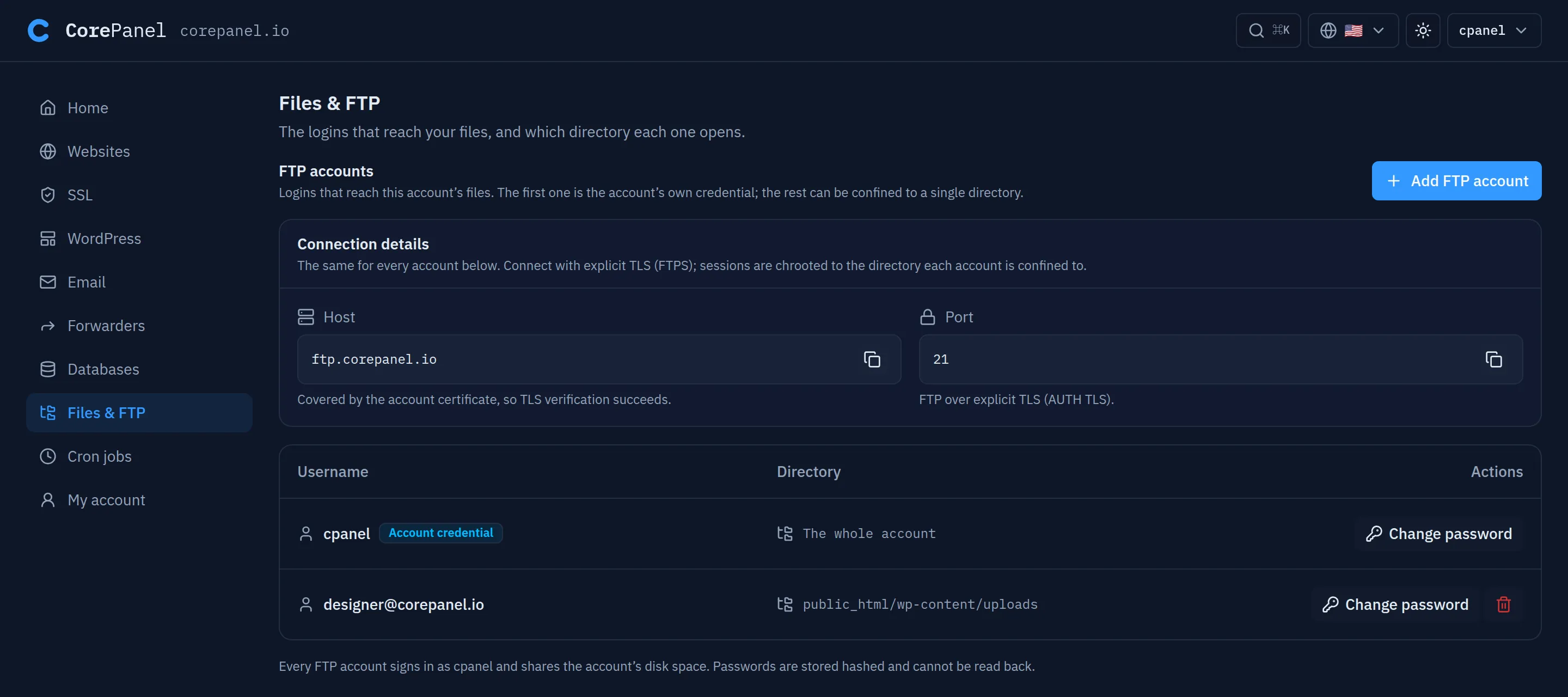This screenshot has height=697, width=1568.
Task: Open Forwarders in the sidebar
Action: click(x=139, y=326)
